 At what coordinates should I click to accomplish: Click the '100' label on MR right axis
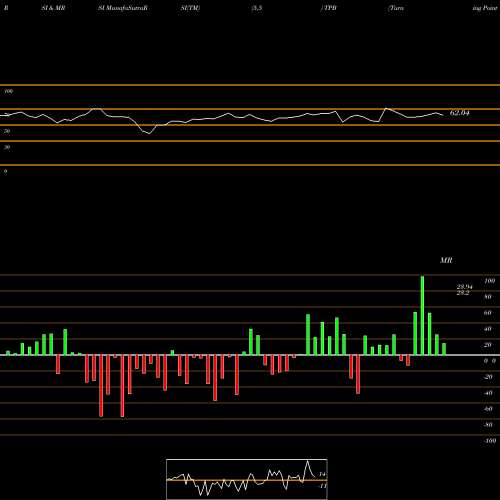tap(489, 281)
